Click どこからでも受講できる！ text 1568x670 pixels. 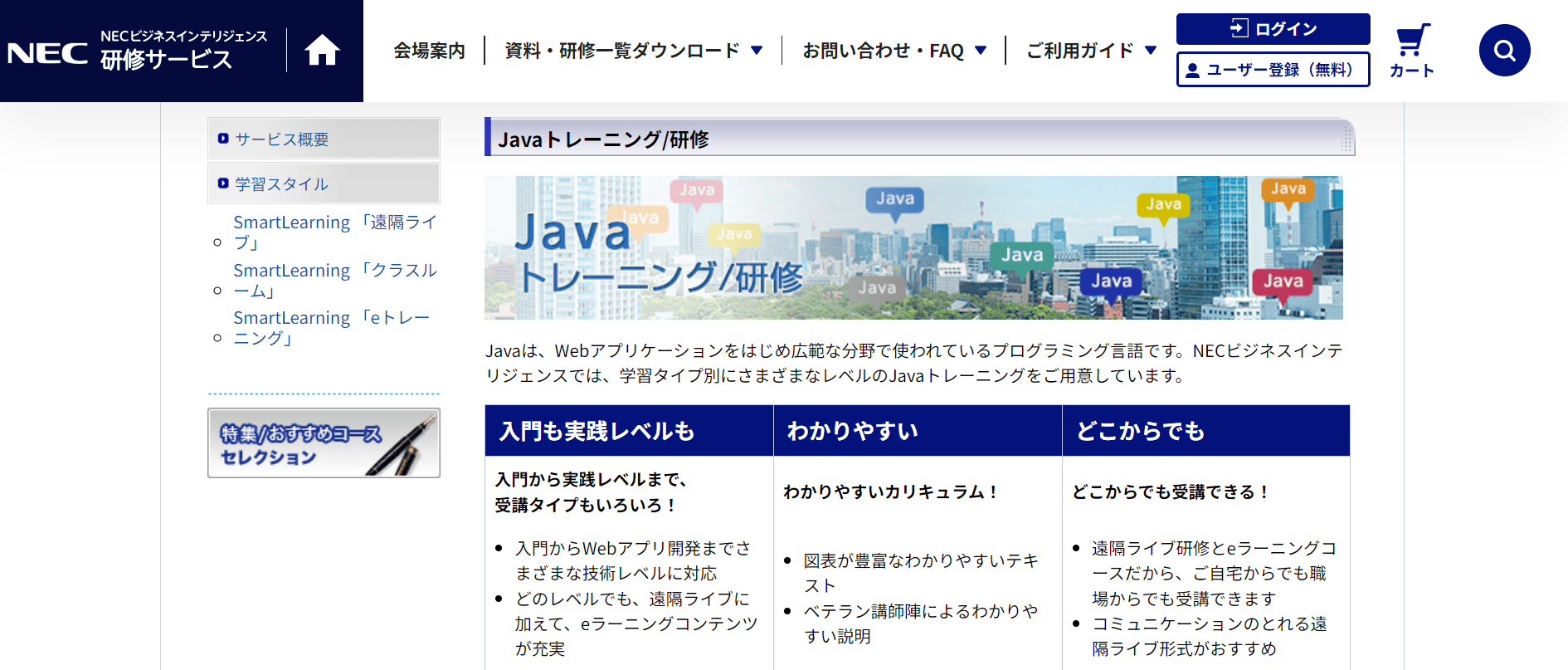click(x=1171, y=491)
